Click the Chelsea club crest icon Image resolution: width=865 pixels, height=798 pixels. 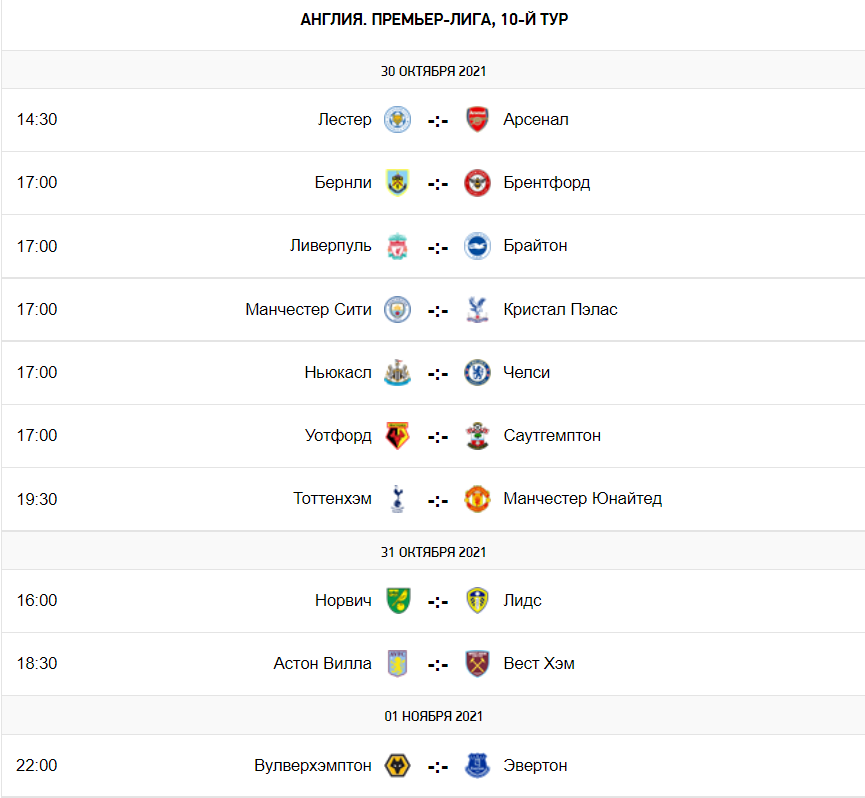tap(478, 372)
